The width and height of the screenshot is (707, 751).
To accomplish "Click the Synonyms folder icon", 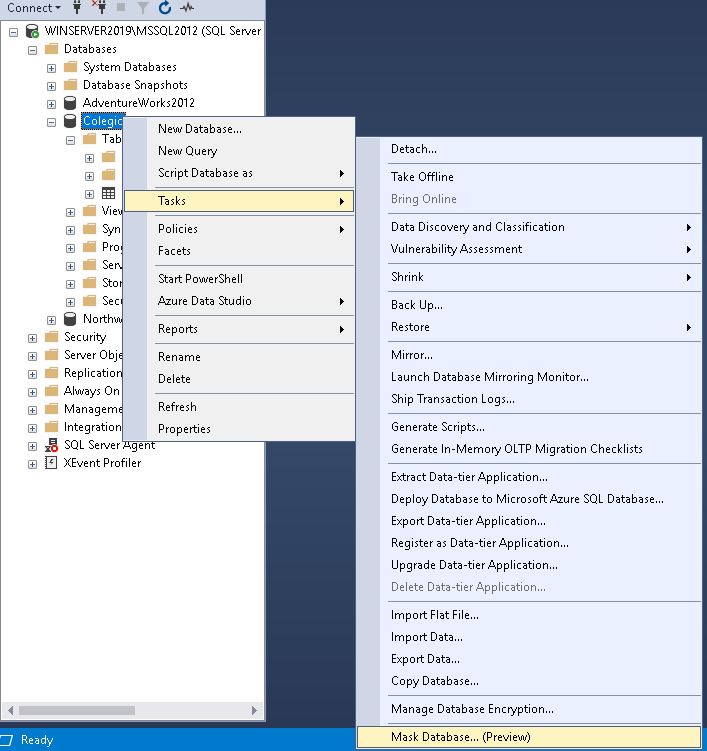I will coord(90,229).
